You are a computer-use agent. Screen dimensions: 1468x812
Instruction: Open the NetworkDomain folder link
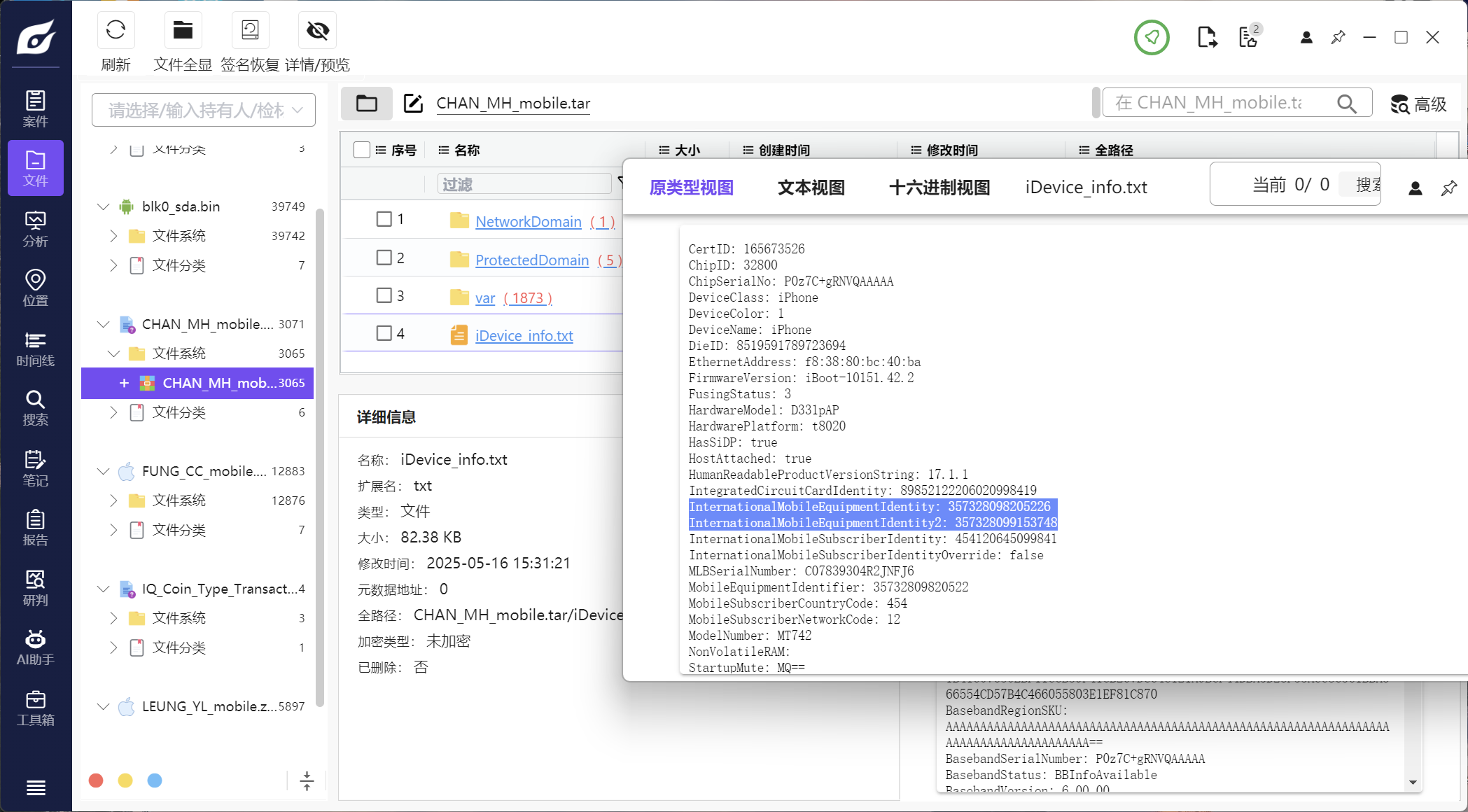[529, 221]
